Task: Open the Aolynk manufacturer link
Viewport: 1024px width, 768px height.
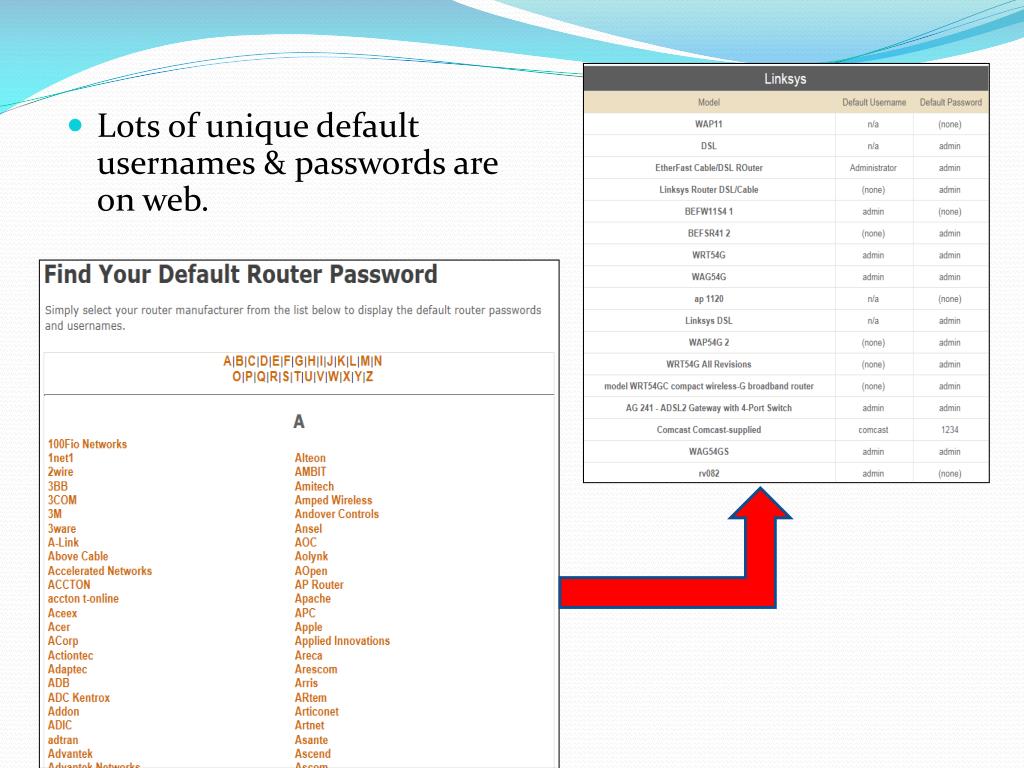Action: [x=312, y=556]
